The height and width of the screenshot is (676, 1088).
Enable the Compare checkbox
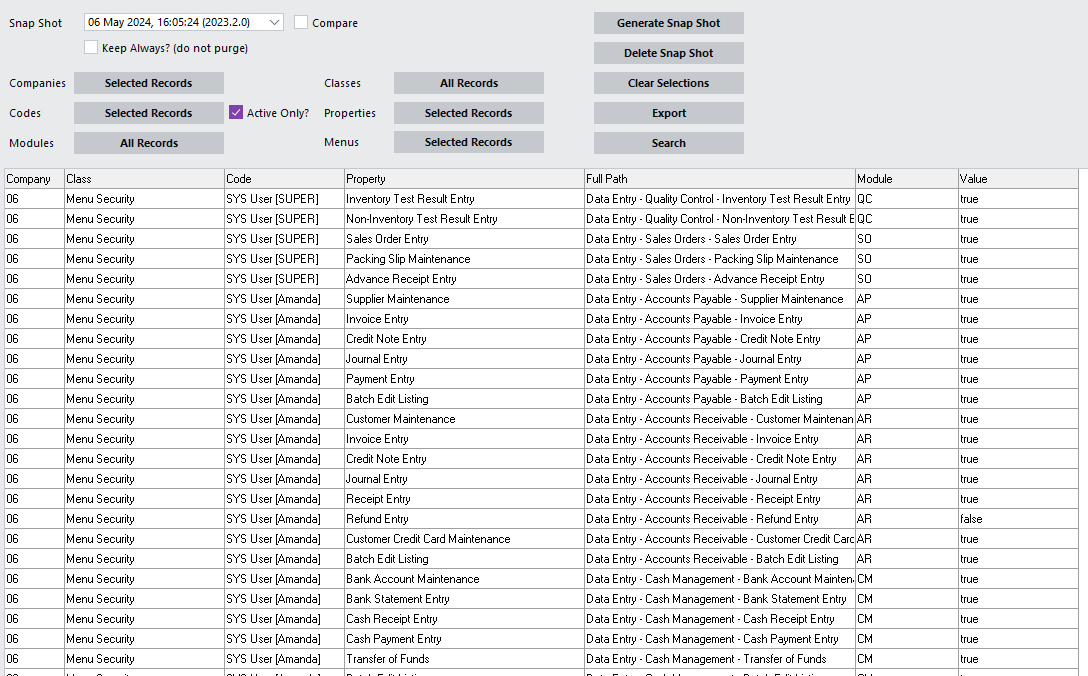300,22
